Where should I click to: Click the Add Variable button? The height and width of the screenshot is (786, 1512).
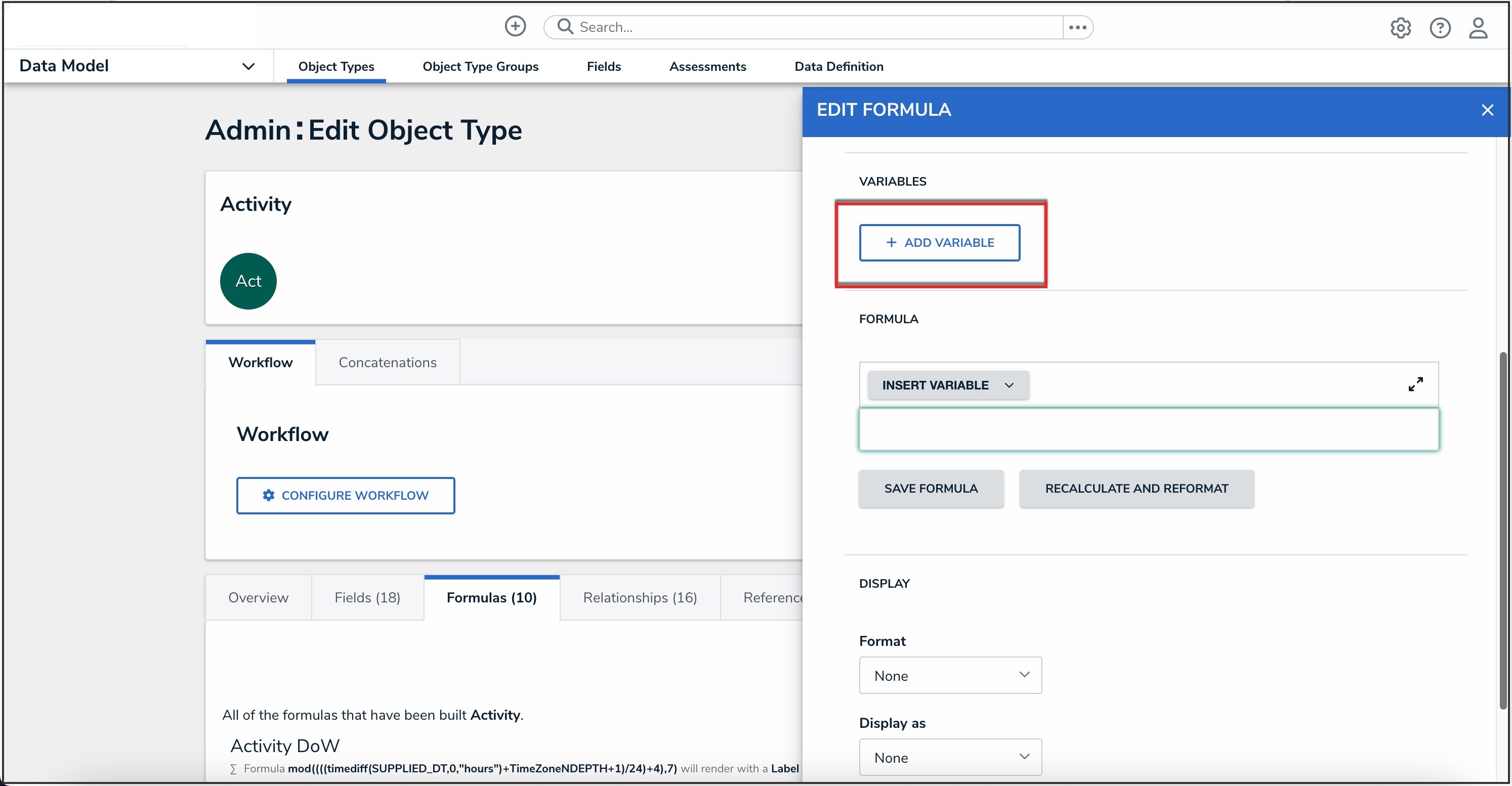point(939,243)
